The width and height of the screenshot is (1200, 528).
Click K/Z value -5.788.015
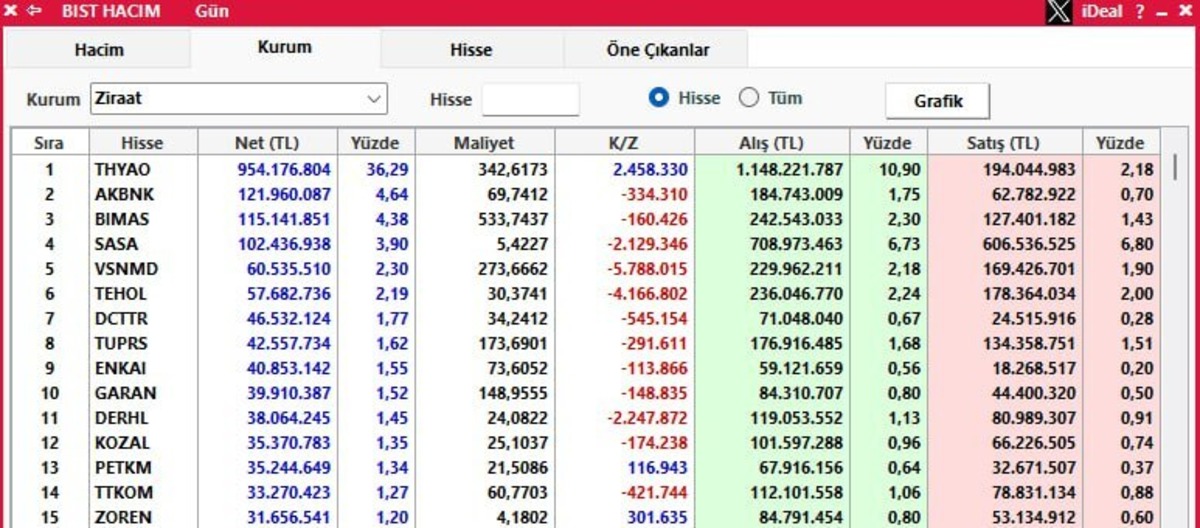[648, 269]
